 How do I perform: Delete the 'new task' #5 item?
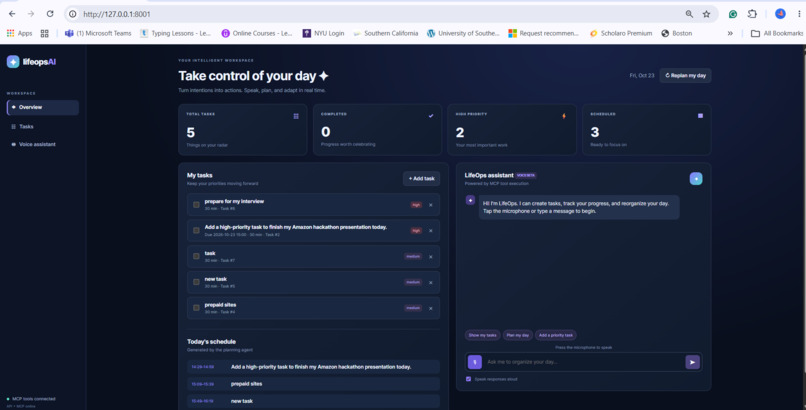[x=431, y=283]
